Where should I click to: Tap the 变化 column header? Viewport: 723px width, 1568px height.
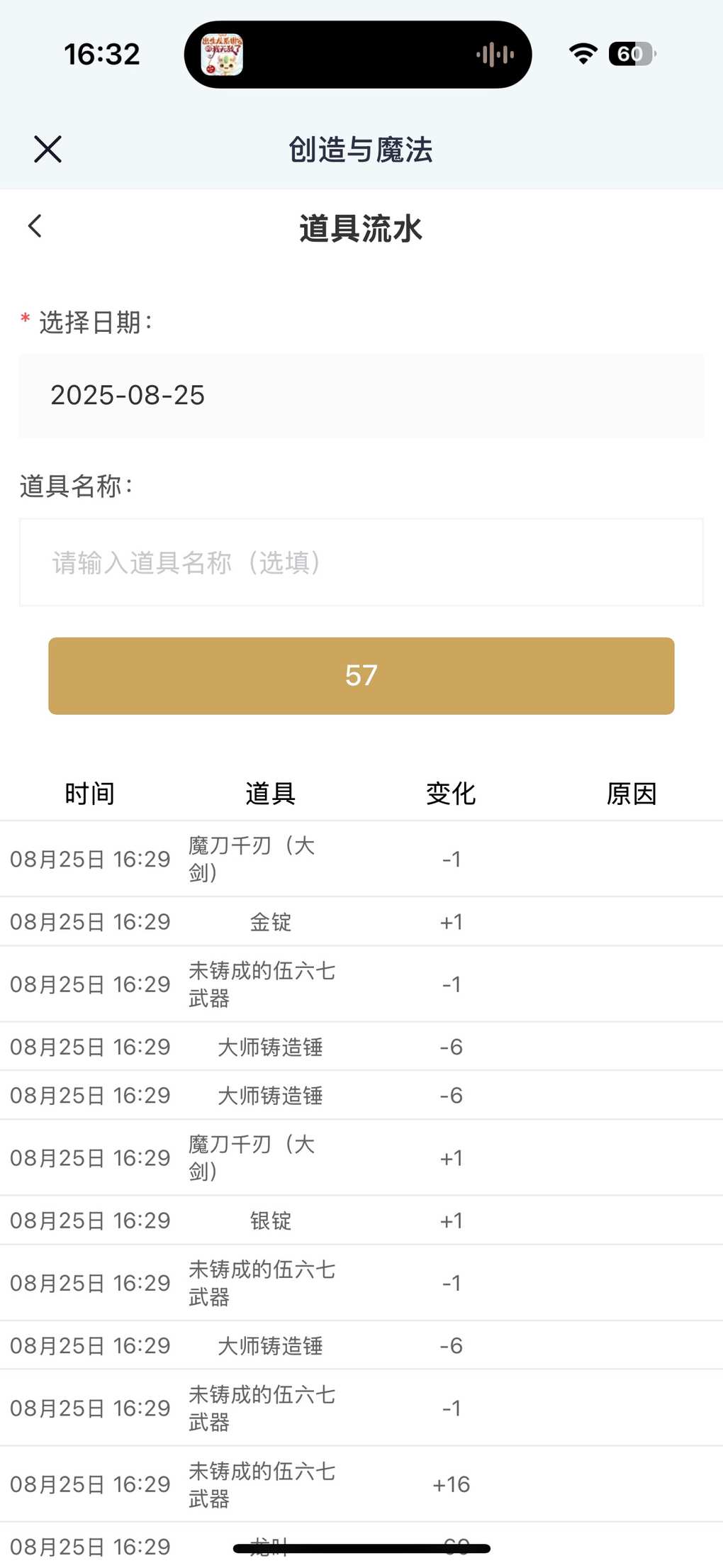pos(451,794)
